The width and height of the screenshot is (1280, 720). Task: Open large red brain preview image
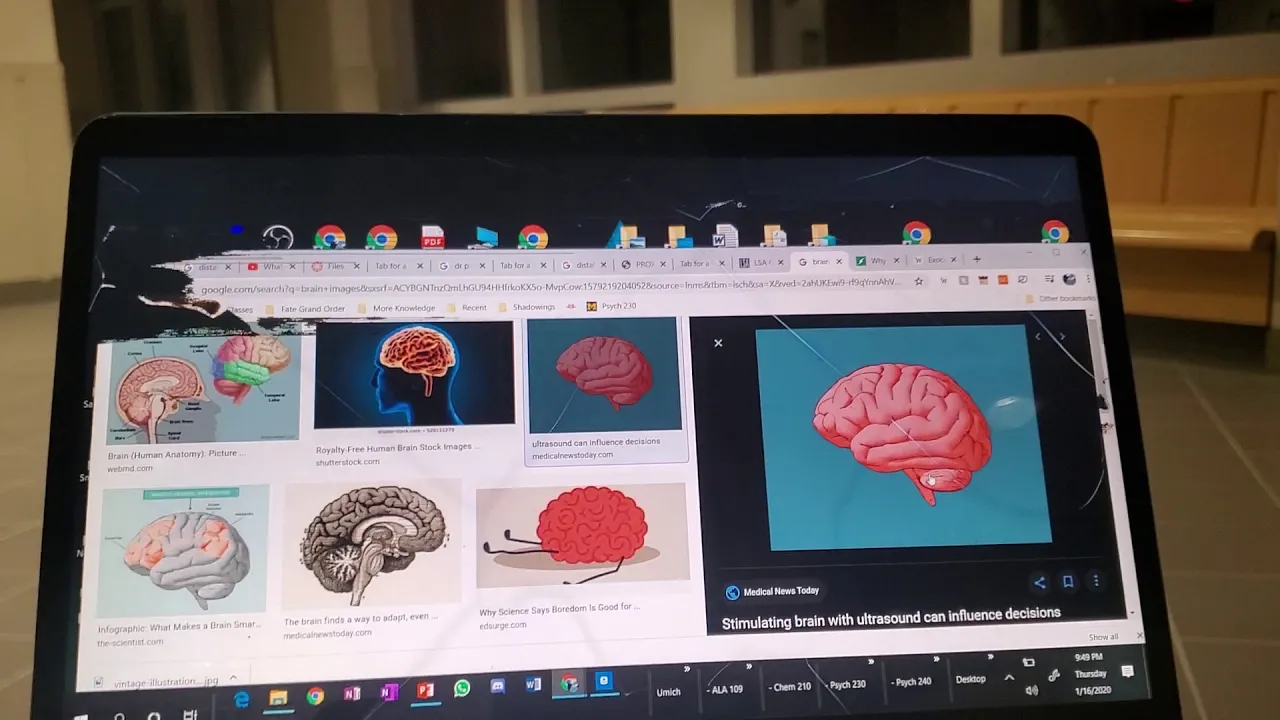903,437
